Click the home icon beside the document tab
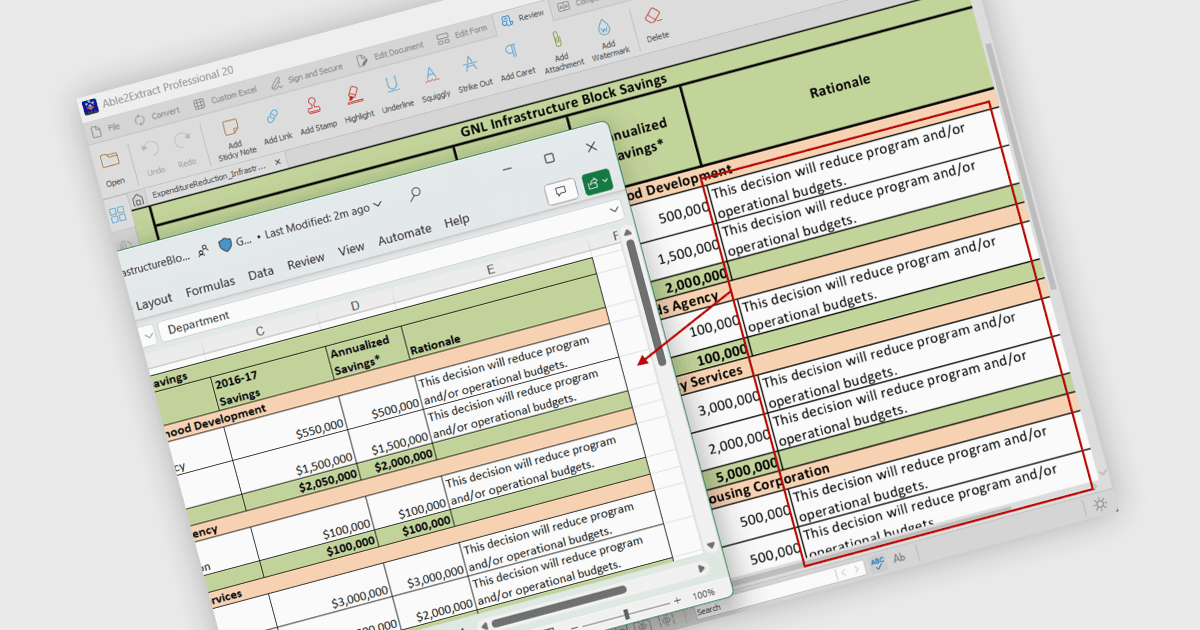The width and height of the screenshot is (1200, 630). click(x=139, y=200)
